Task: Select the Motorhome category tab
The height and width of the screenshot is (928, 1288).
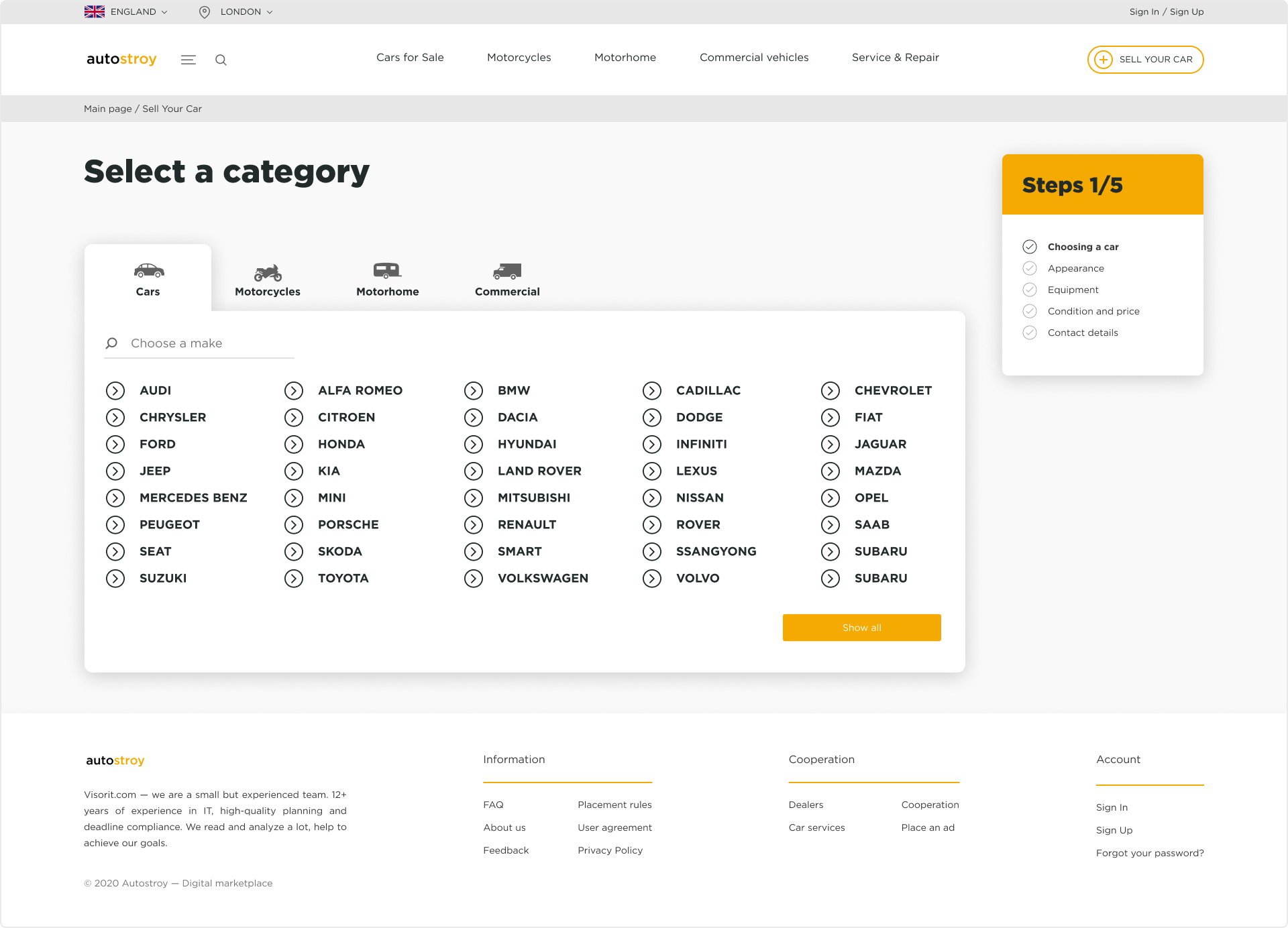Action: pyautogui.click(x=388, y=280)
